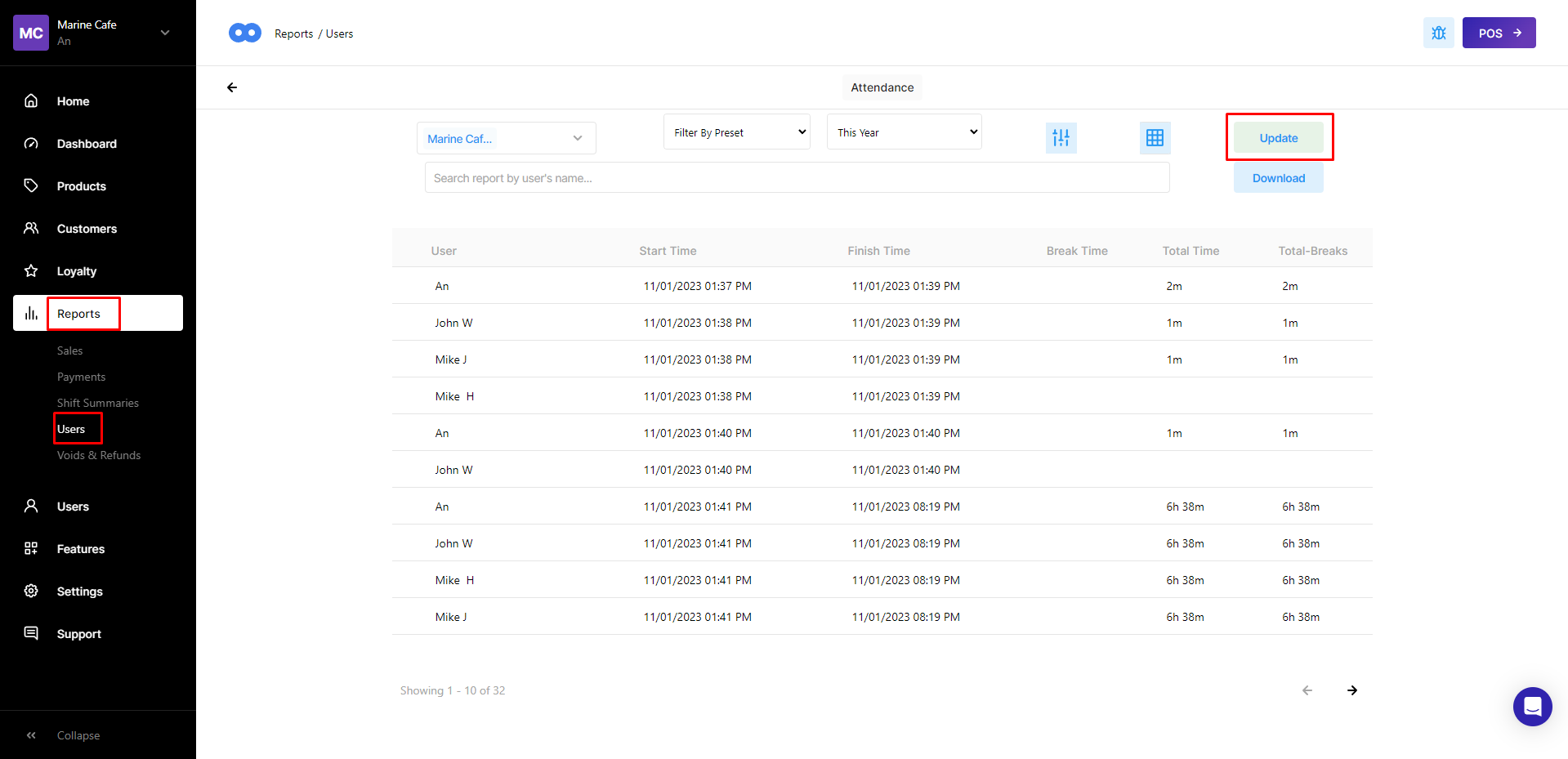Click the Start Time column header
The image size is (1568, 759).
coord(668,251)
